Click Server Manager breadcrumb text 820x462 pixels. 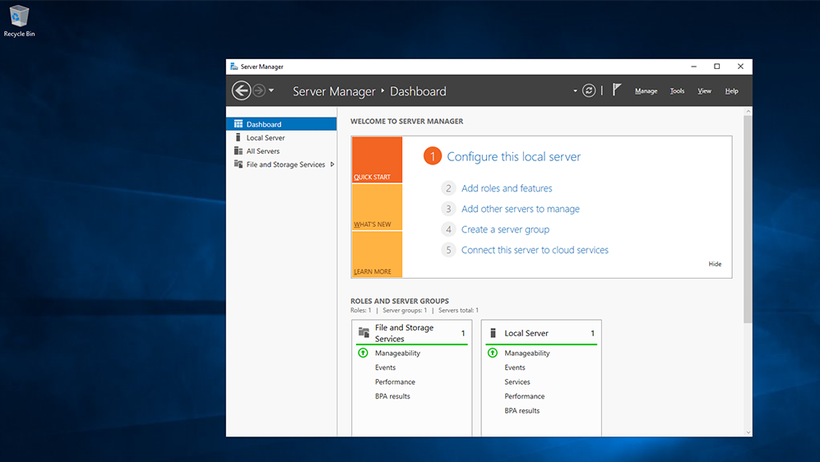tap(334, 91)
